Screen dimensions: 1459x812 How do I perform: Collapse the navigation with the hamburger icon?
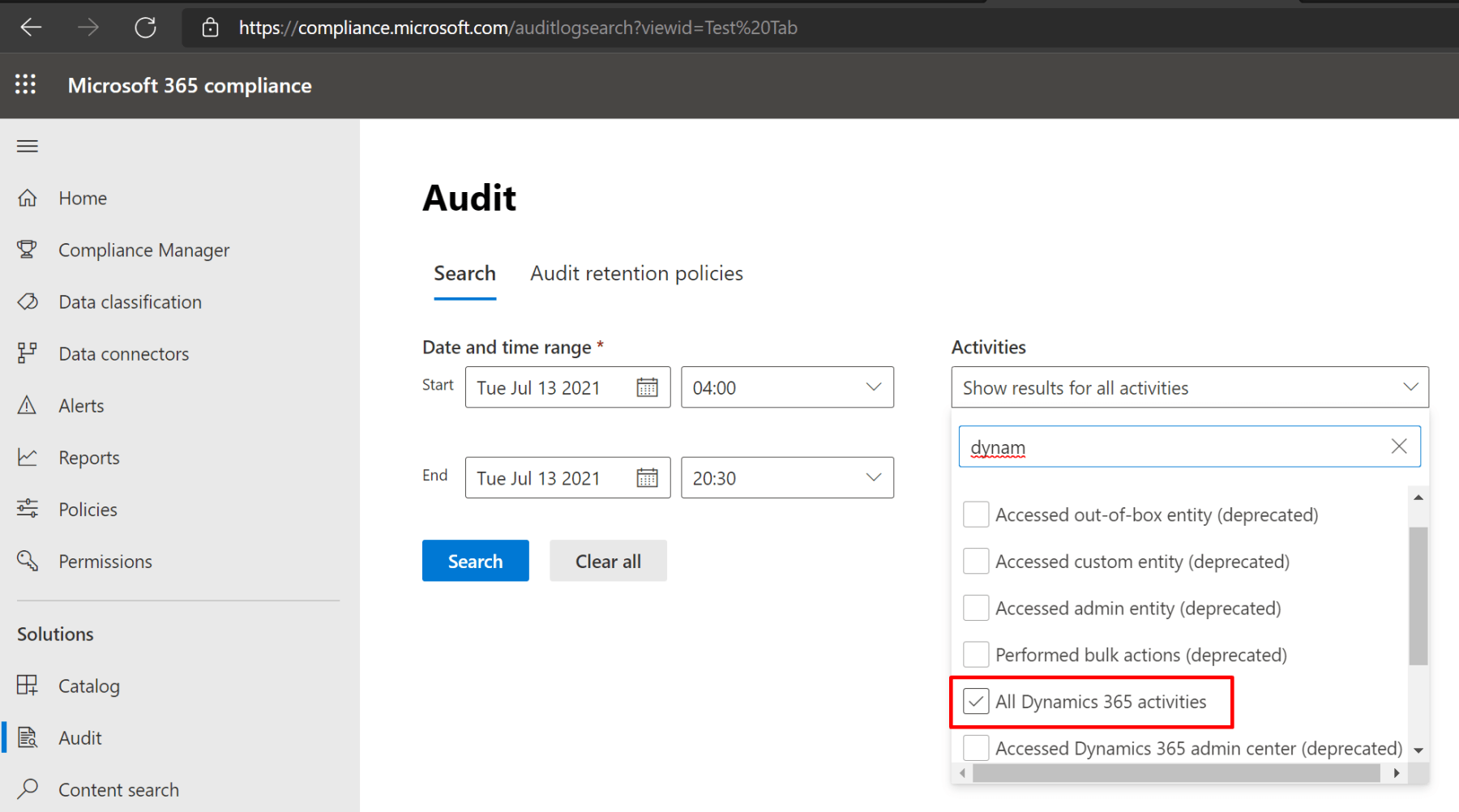(x=27, y=146)
